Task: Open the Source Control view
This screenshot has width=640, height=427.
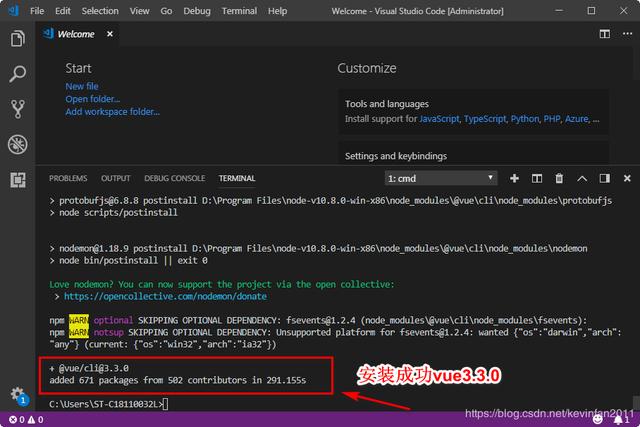Action: (18, 109)
